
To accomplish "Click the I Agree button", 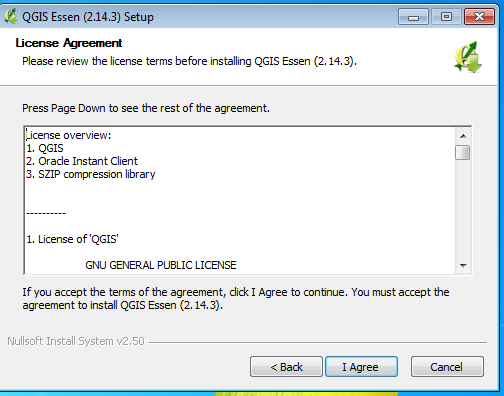I will (x=361, y=367).
